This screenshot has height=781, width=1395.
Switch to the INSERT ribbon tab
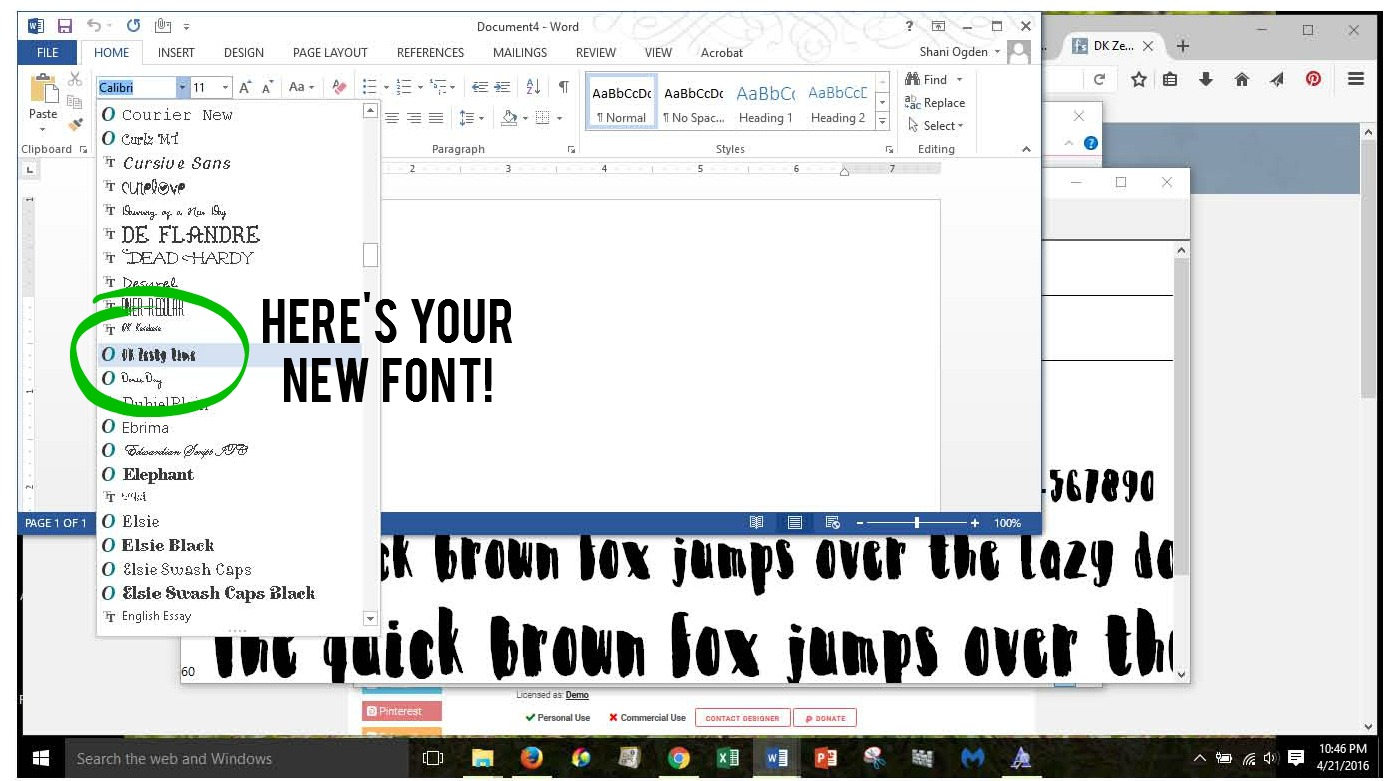coord(176,52)
